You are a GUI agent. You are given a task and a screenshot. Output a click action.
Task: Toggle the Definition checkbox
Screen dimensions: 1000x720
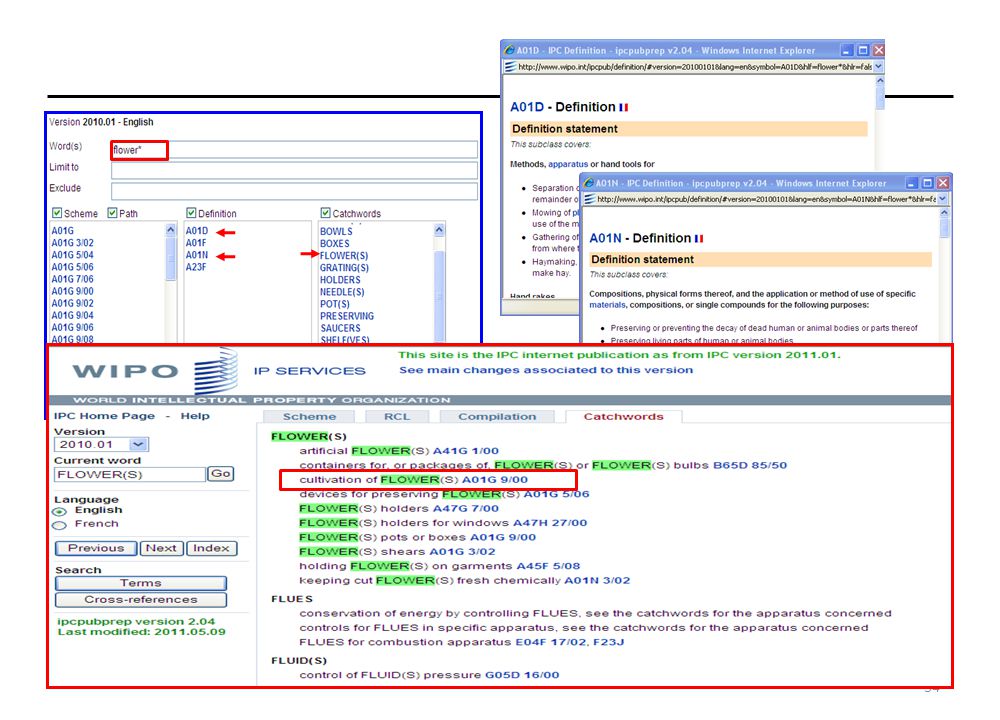click(191, 213)
